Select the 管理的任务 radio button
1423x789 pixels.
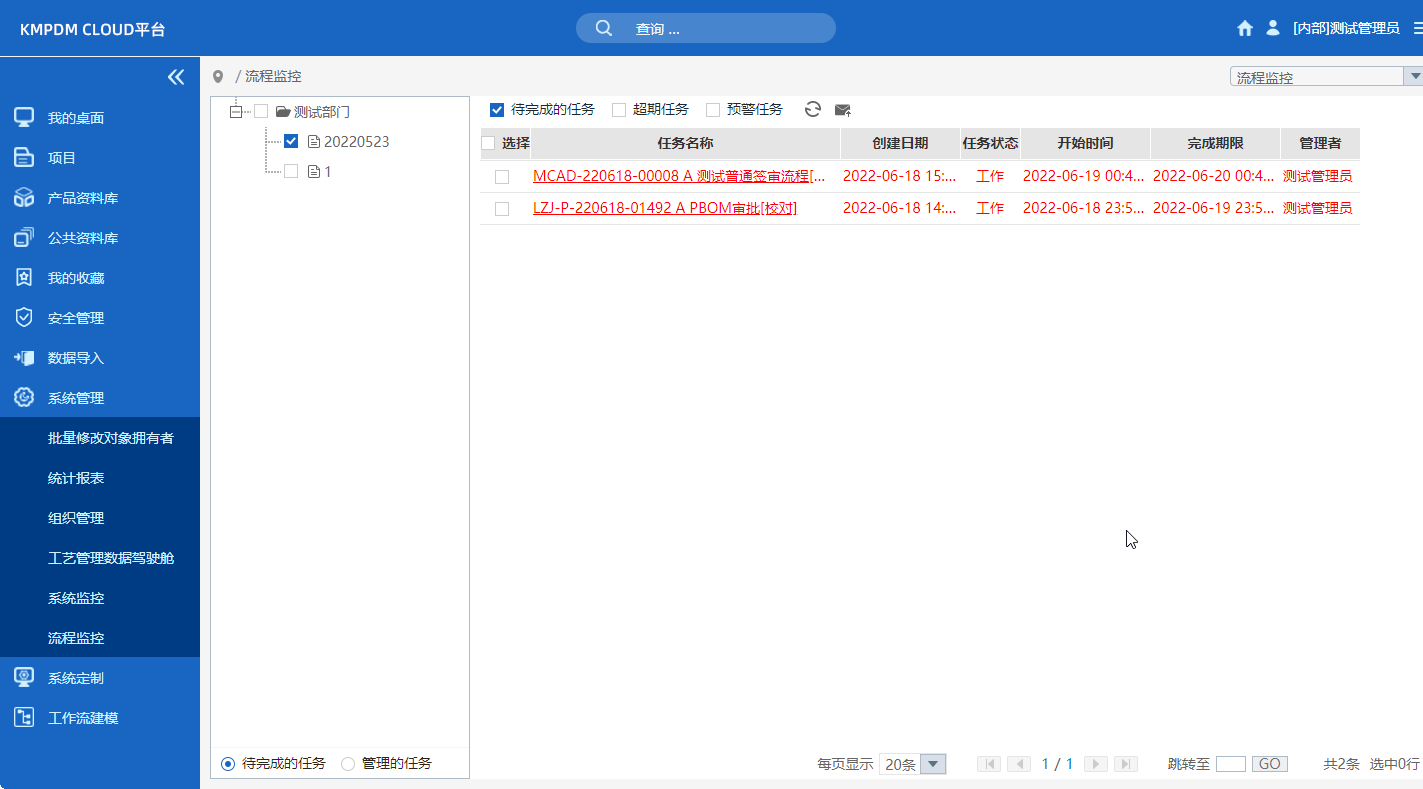click(x=347, y=763)
